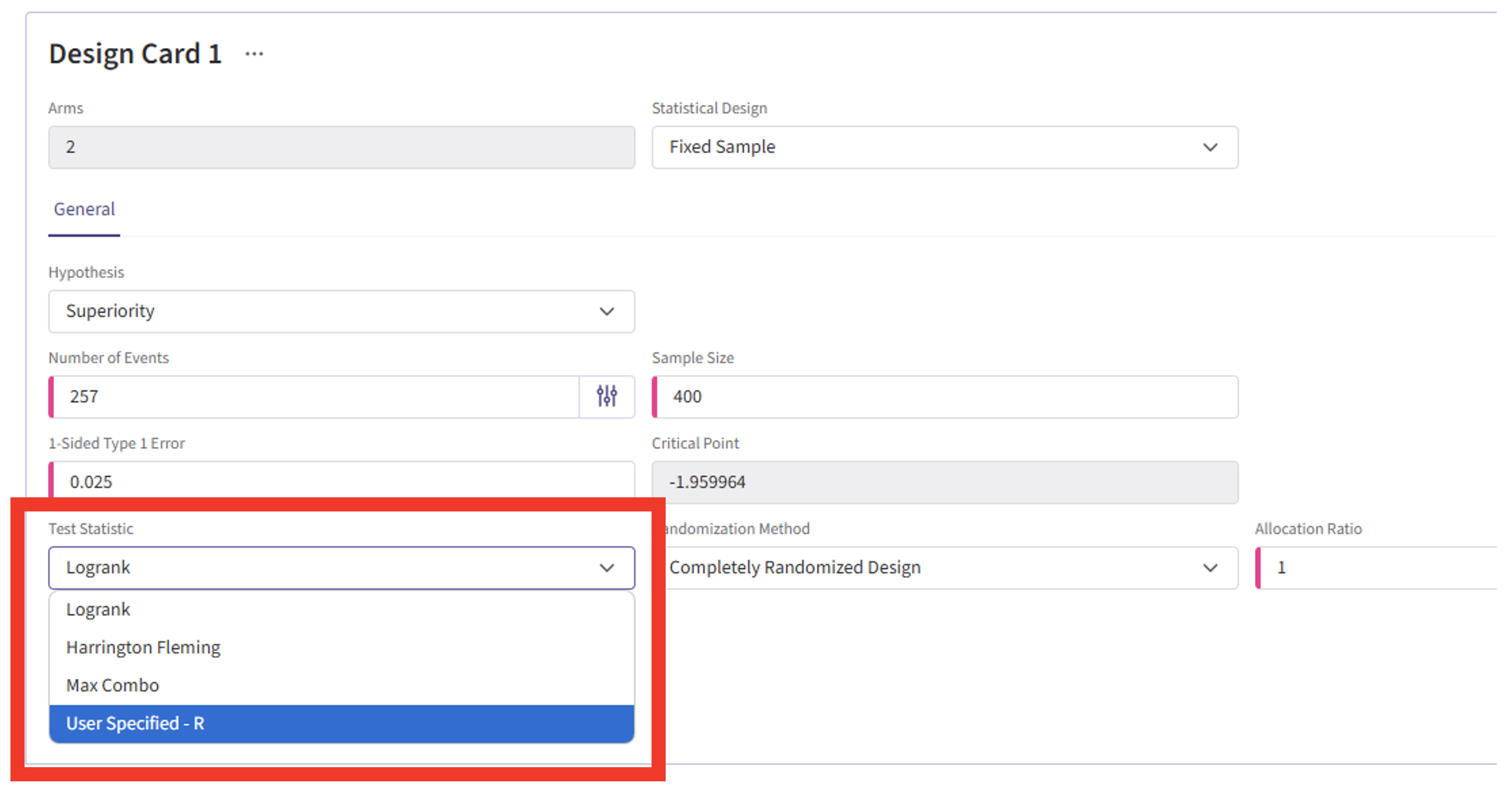Click the Hypothesis dropdown chevron arrow

click(x=607, y=312)
